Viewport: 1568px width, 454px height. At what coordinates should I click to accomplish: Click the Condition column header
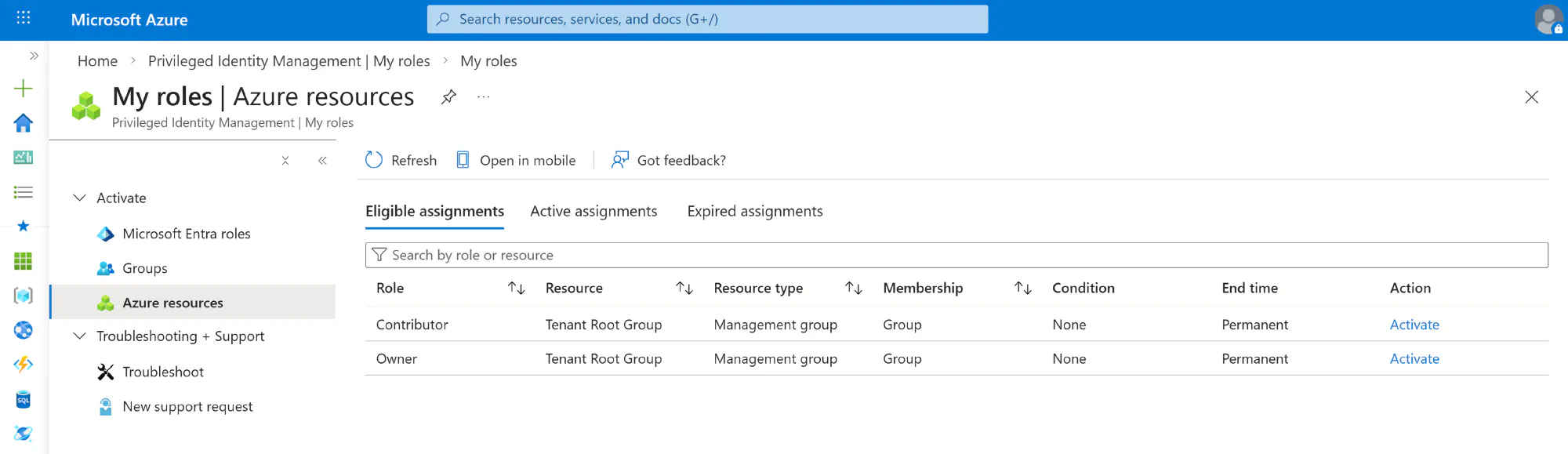(x=1083, y=288)
